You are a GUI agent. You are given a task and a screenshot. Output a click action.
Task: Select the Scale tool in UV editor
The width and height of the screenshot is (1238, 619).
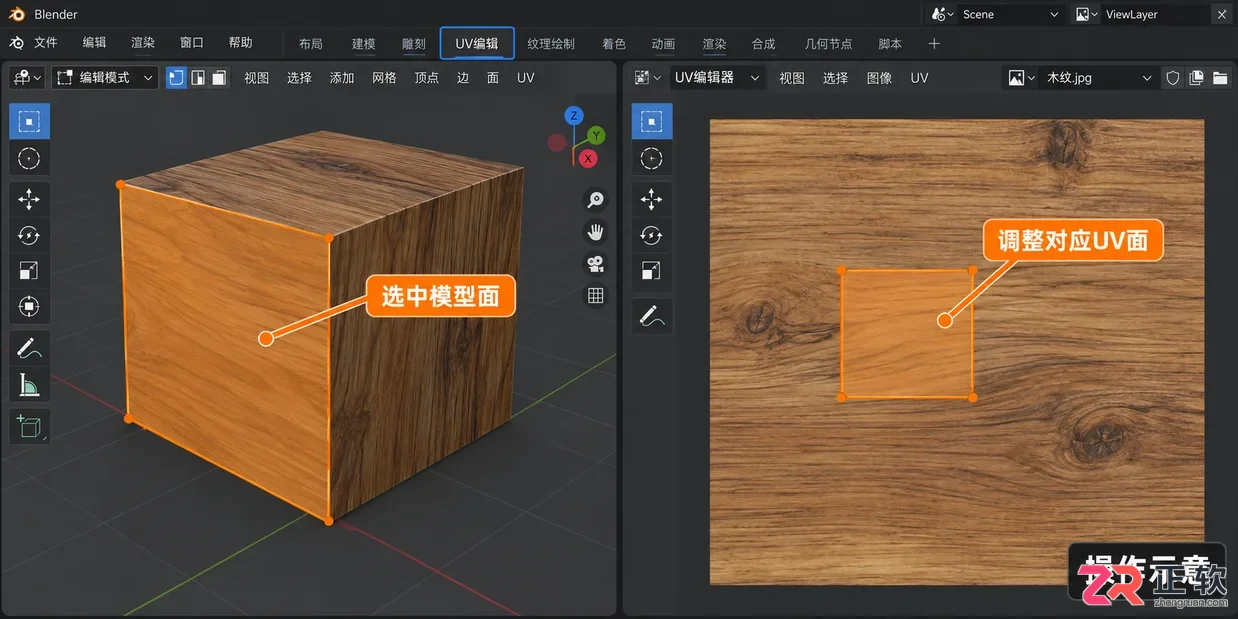click(x=652, y=271)
